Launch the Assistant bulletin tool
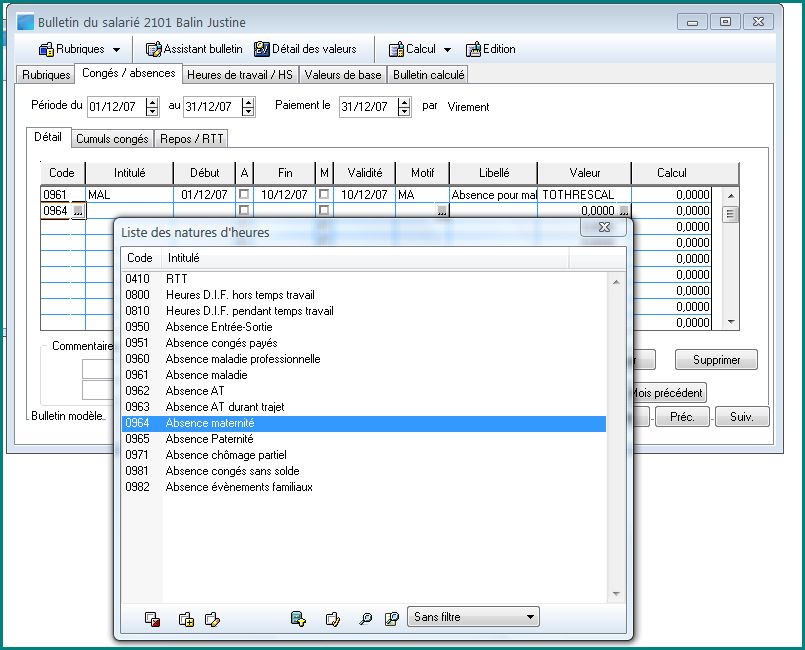 194,49
